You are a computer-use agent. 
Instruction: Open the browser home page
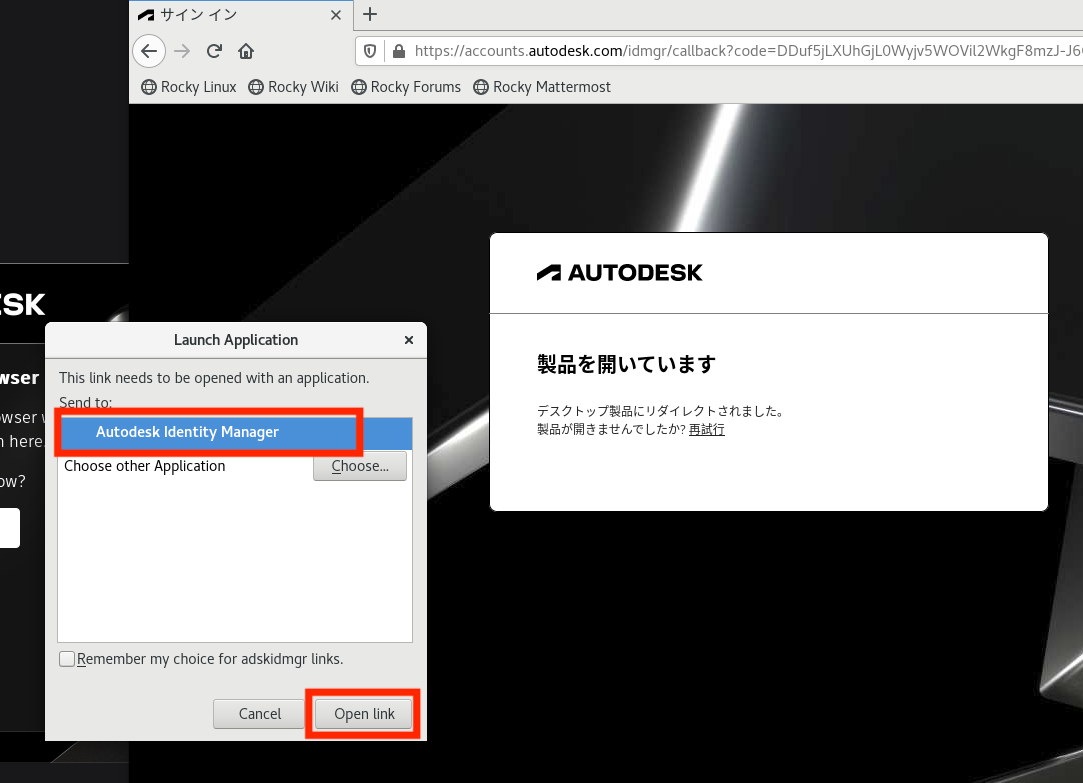click(245, 51)
